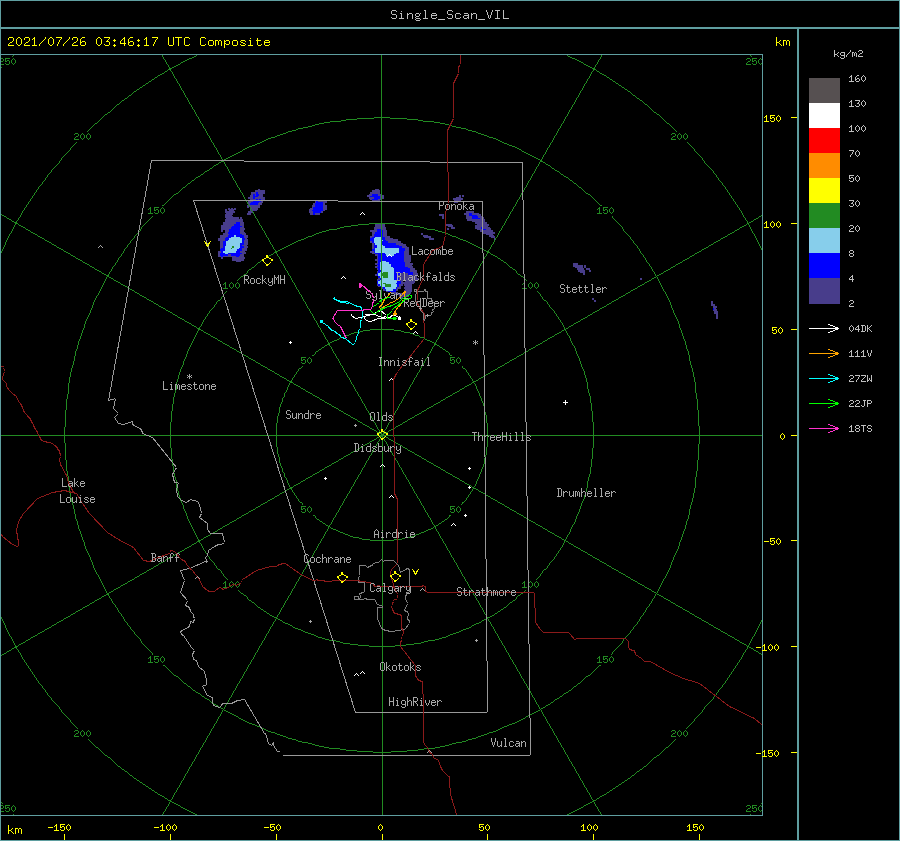Click the orange 111V track arrow in legend
The height and width of the screenshot is (841, 900).
click(x=824, y=354)
